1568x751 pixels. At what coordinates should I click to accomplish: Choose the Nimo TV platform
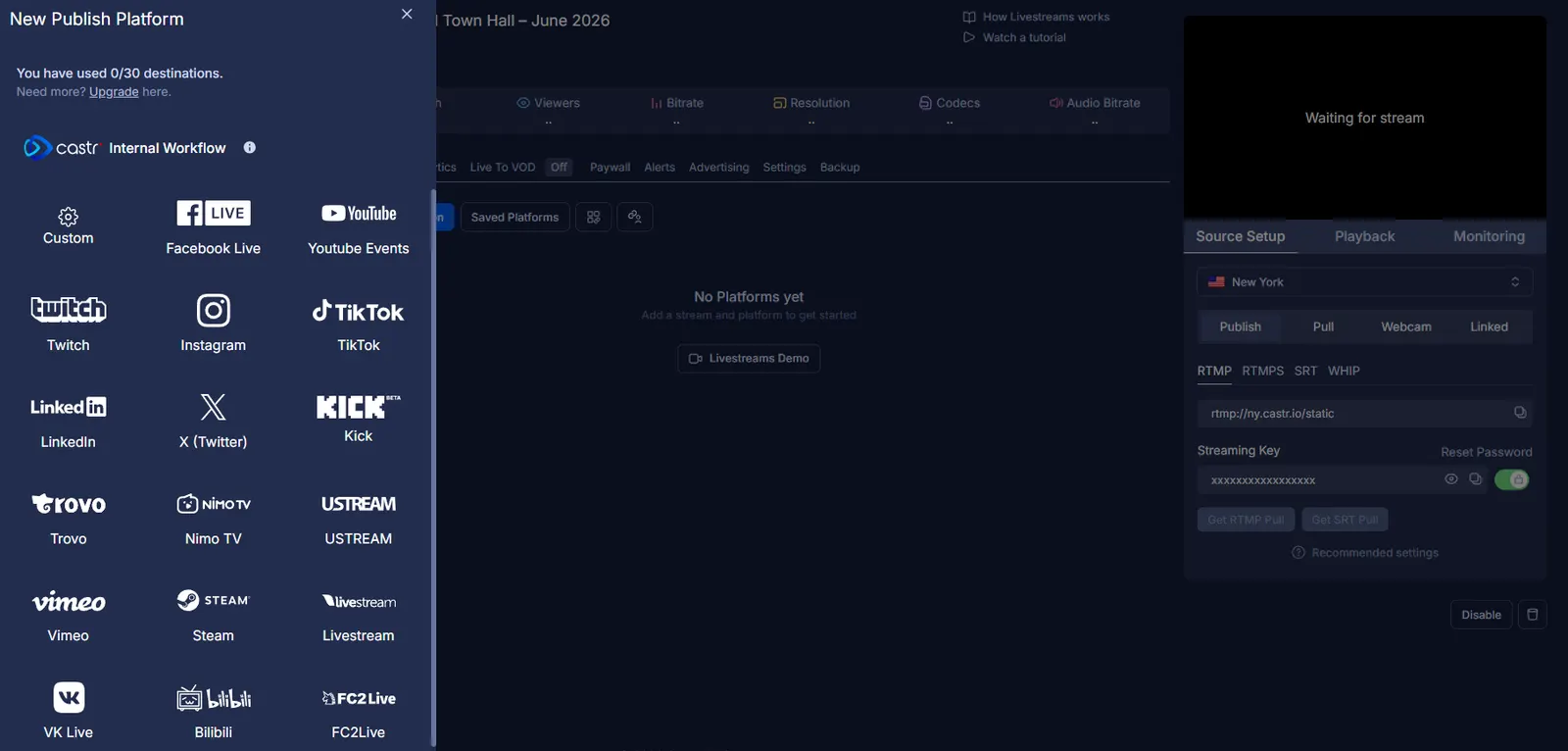213,519
